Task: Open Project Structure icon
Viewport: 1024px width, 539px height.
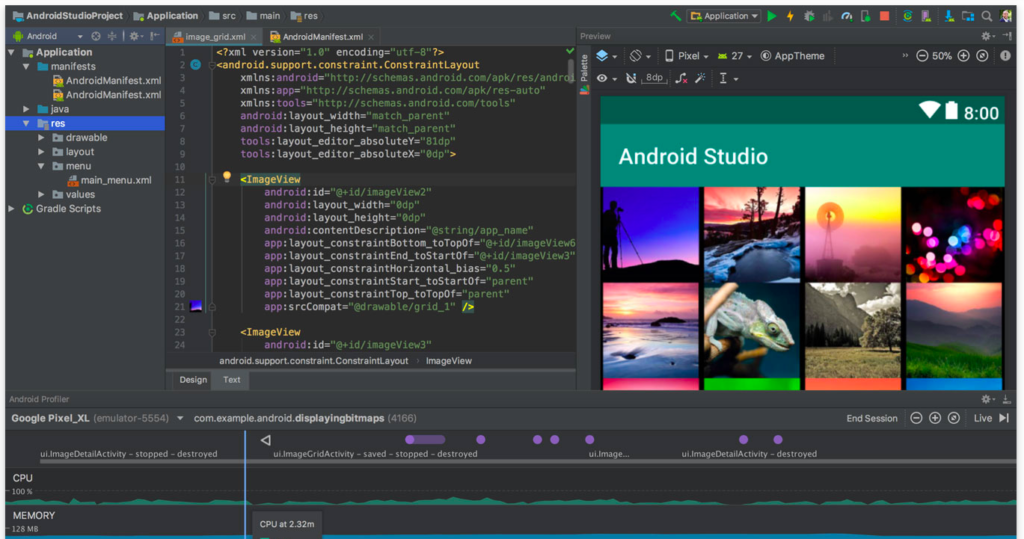Action: (968, 16)
